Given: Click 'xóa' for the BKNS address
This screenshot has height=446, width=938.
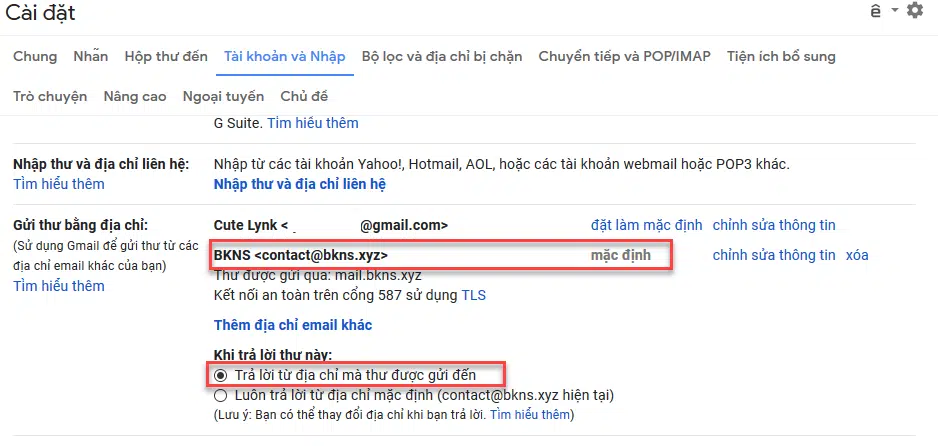Looking at the screenshot, I should (x=857, y=255).
